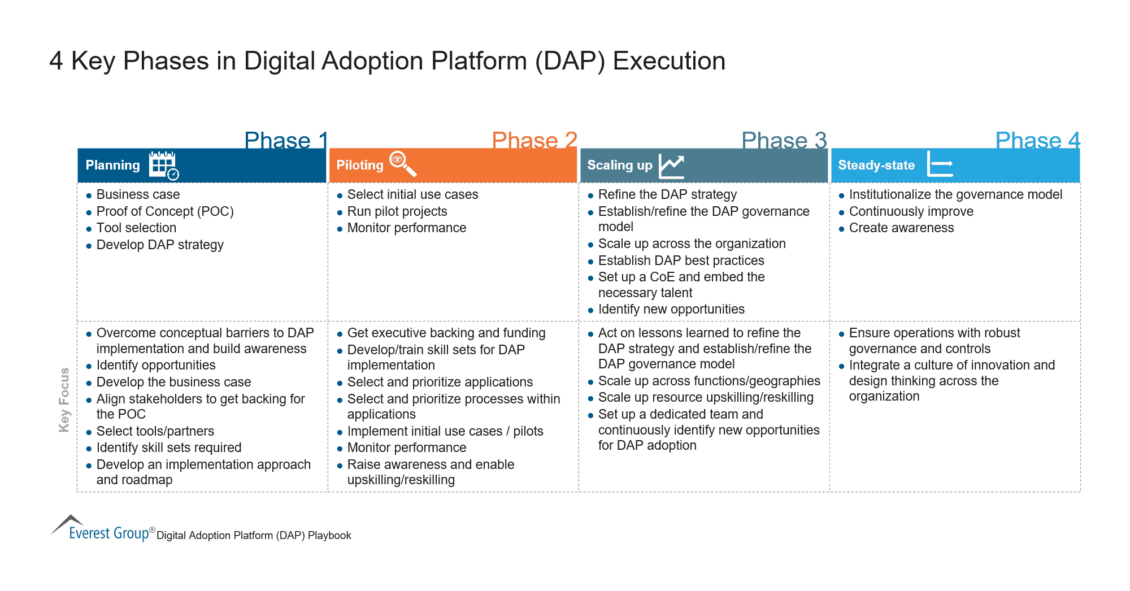The image size is (1130, 591).
Task: Select the 'Run pilot projects' bullet
Action: (397, 212)
